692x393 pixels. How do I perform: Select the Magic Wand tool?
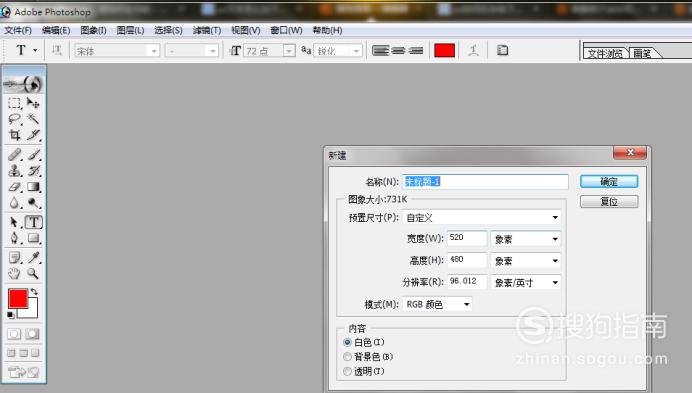34,119
